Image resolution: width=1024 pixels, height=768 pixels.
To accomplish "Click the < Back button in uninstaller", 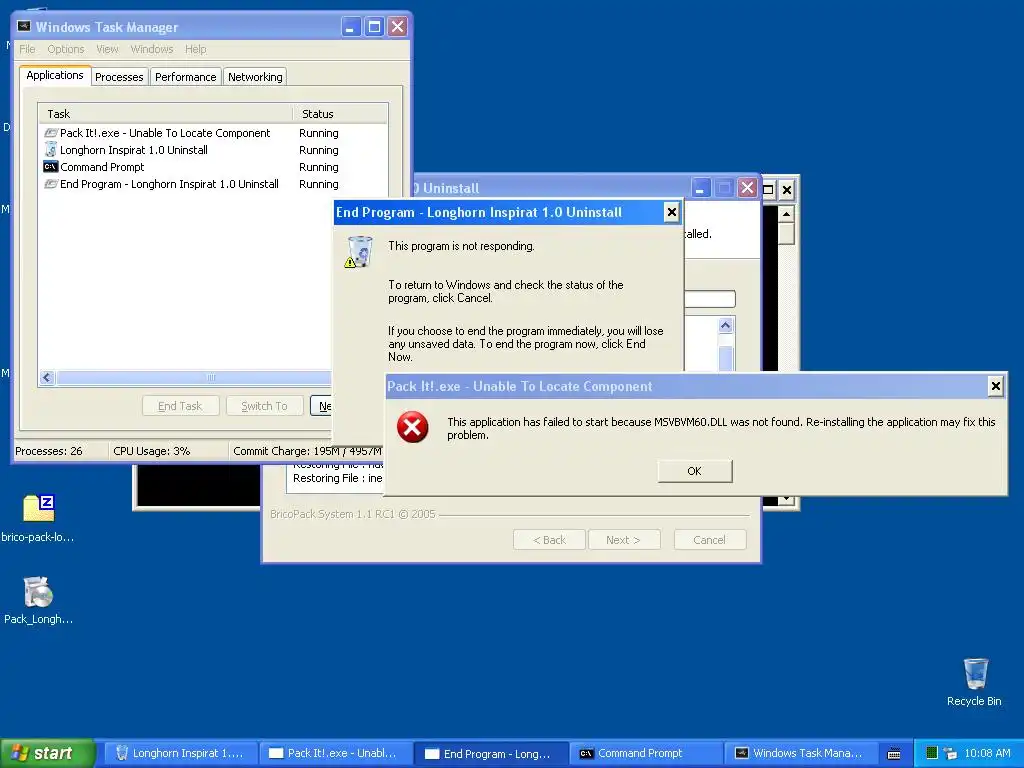I will point(549,540).
